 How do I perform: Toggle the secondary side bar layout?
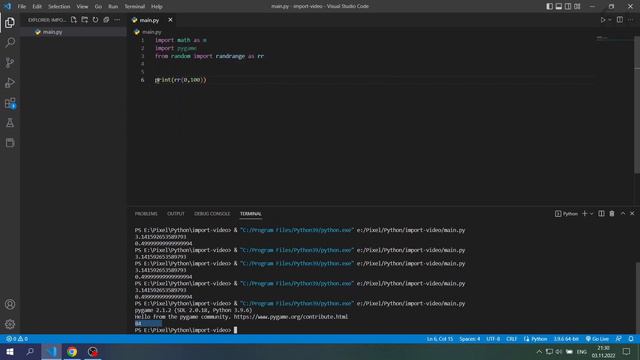568,6
